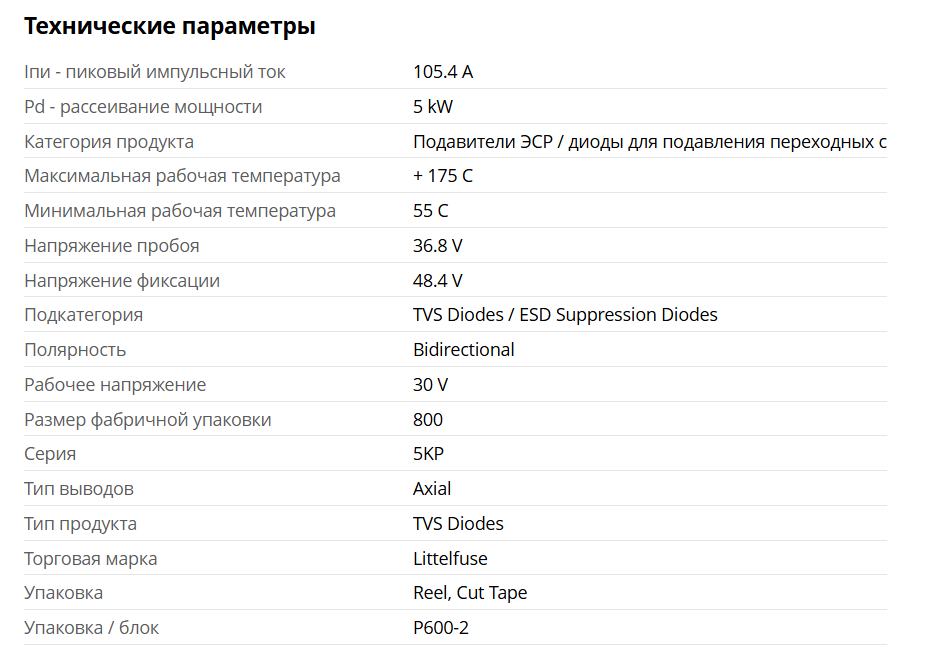
Task: Click the working voltage value 30 V
Action: 430,385
